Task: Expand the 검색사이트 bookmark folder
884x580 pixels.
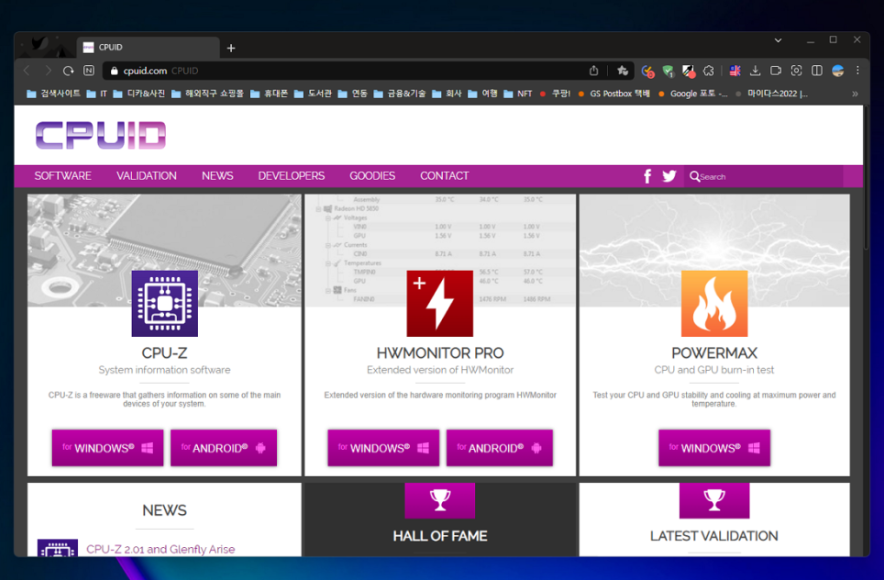Action: (x=54, y=94)
